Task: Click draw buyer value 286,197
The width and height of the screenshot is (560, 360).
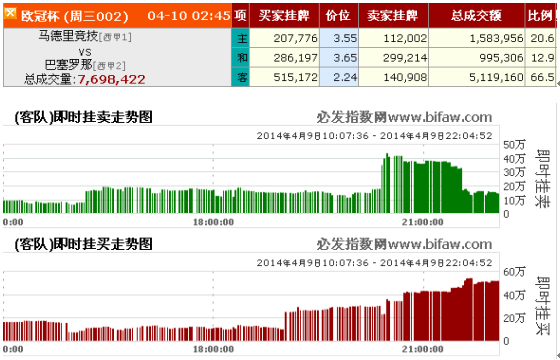Action: (295, 58)
